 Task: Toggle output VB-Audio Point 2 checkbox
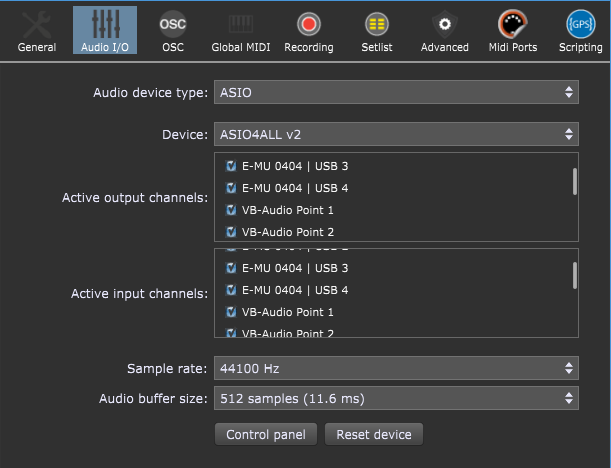[231, 232]
